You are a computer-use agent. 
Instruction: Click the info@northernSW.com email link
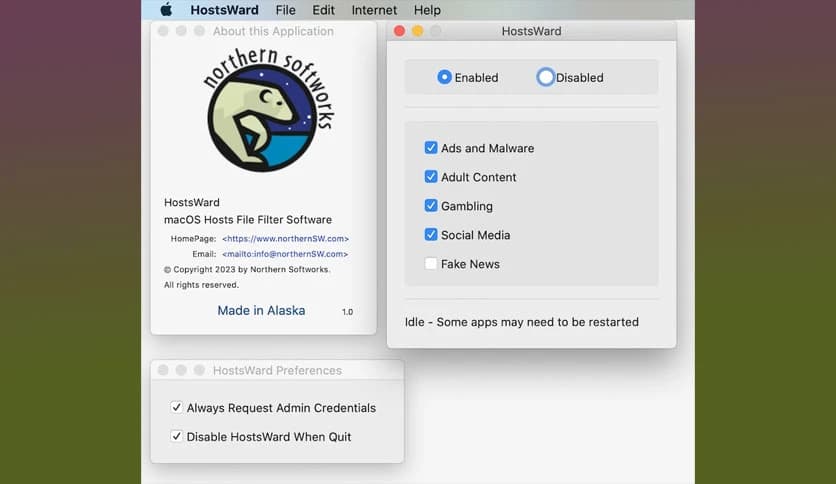285,254
